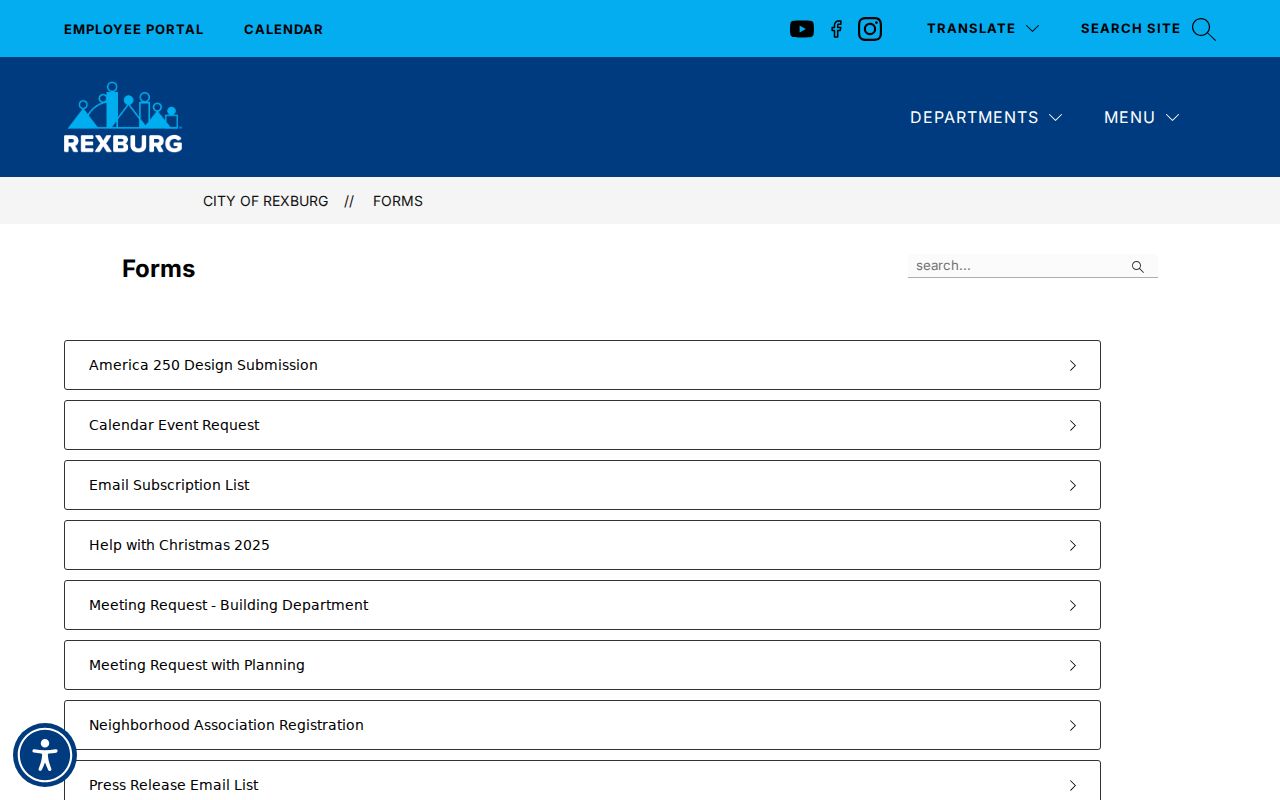Click the America 250 Design Submission chevron
Viewport: 1280px width, 800px height.
tap(1072, 365)
